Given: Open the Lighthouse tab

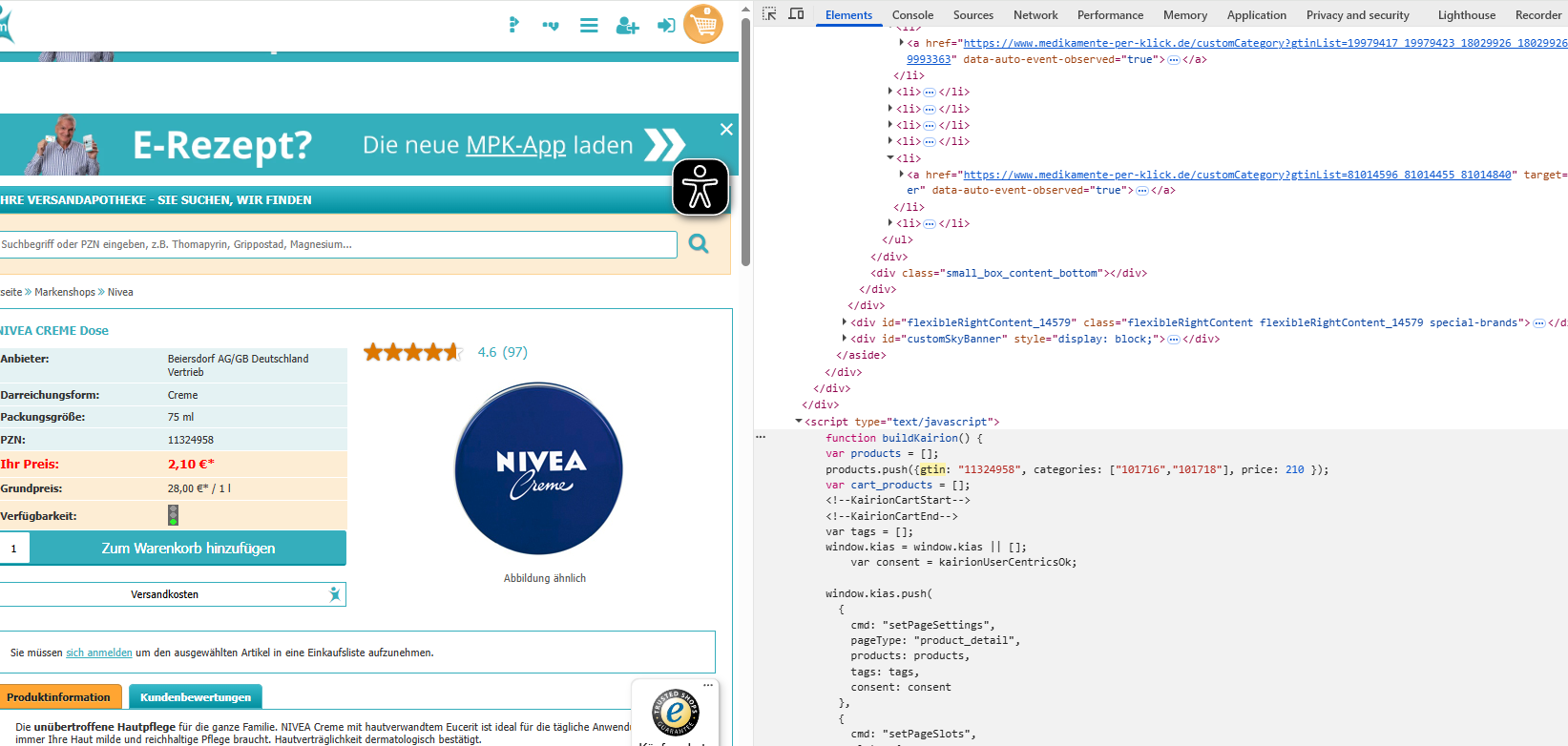Looking at the screenshot, I should [1467, 15].
